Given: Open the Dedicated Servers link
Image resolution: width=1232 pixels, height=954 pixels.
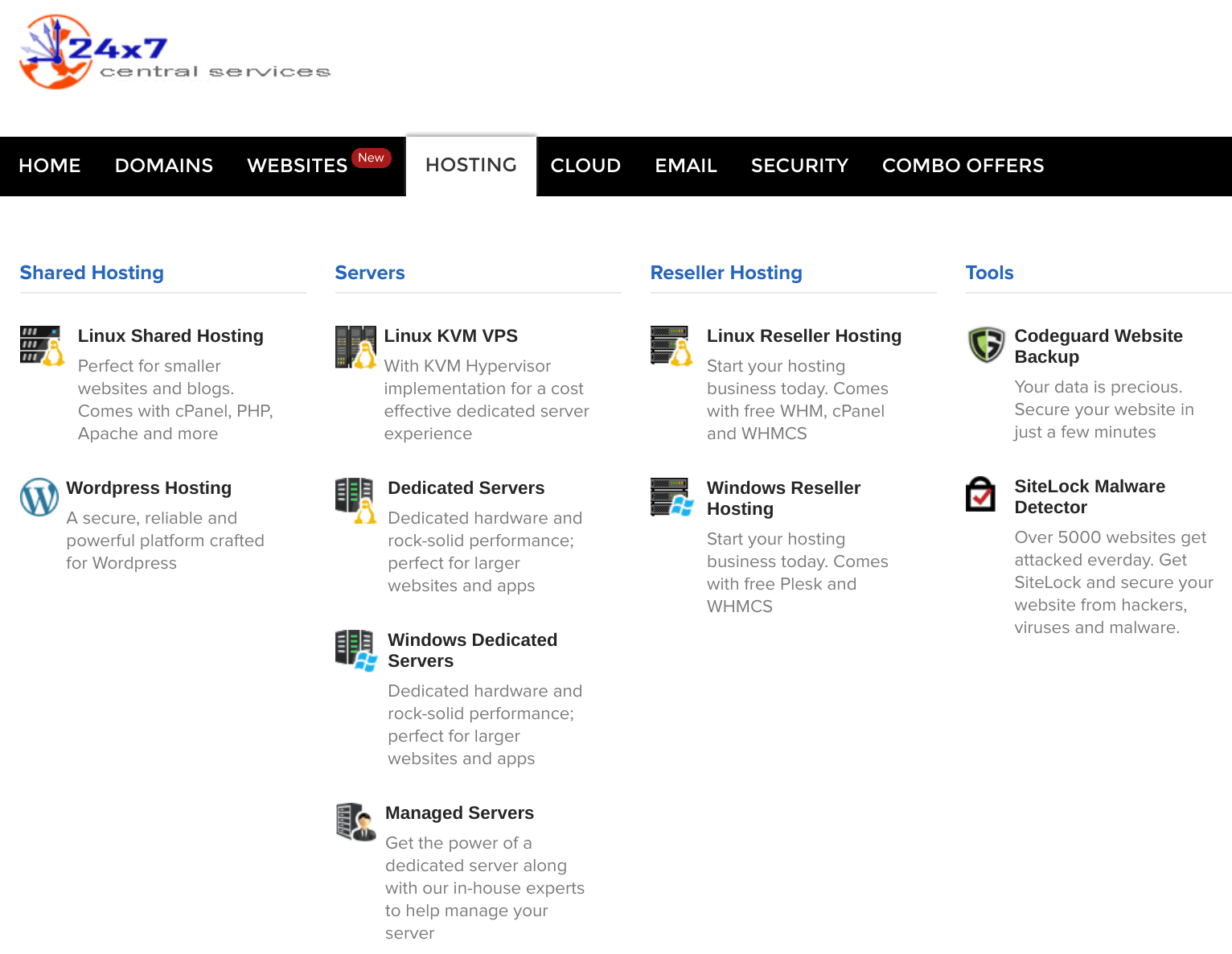Looking at the screenshot, I should click(466, 488).
